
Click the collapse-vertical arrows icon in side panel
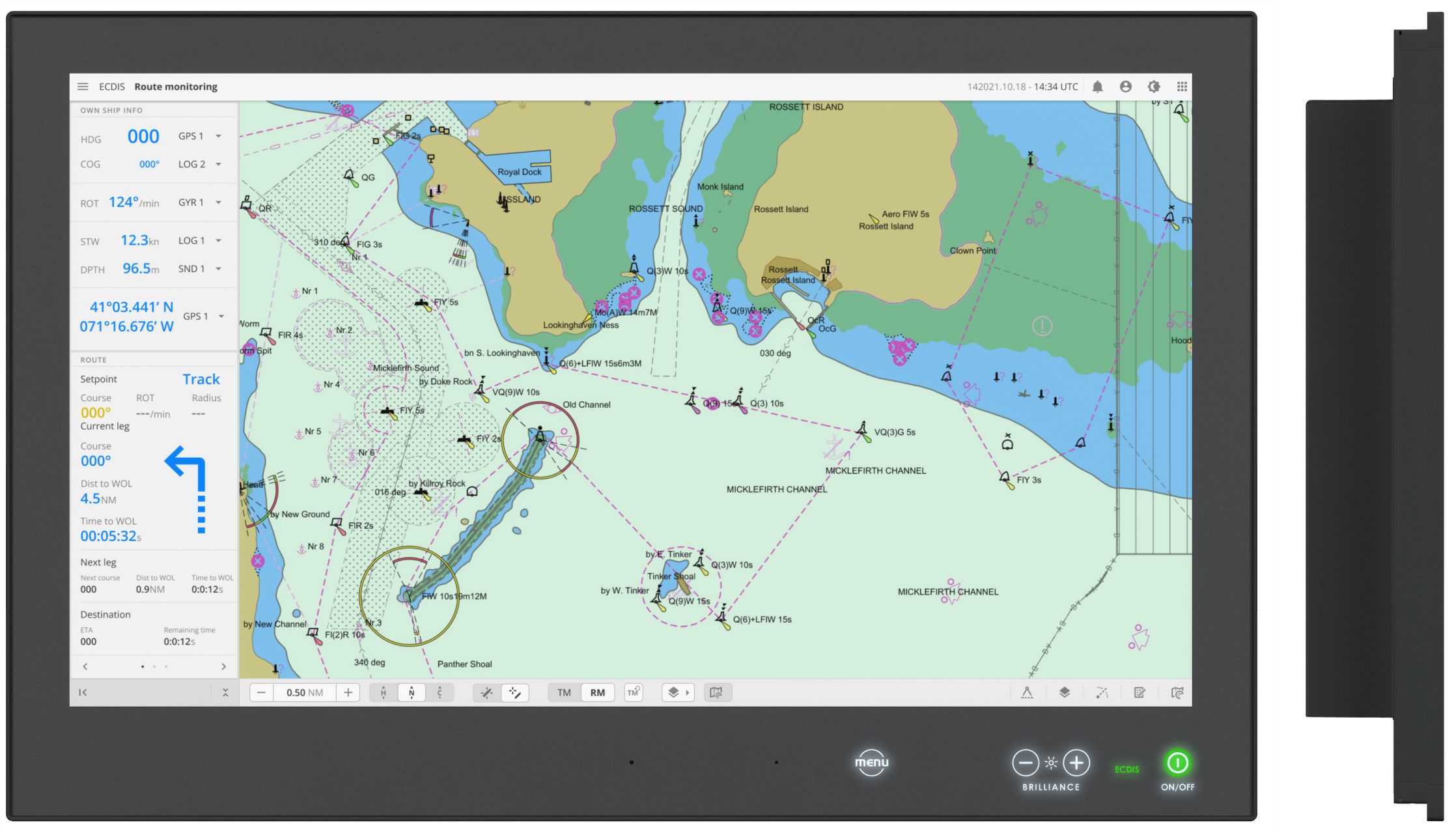coord(225,692)
